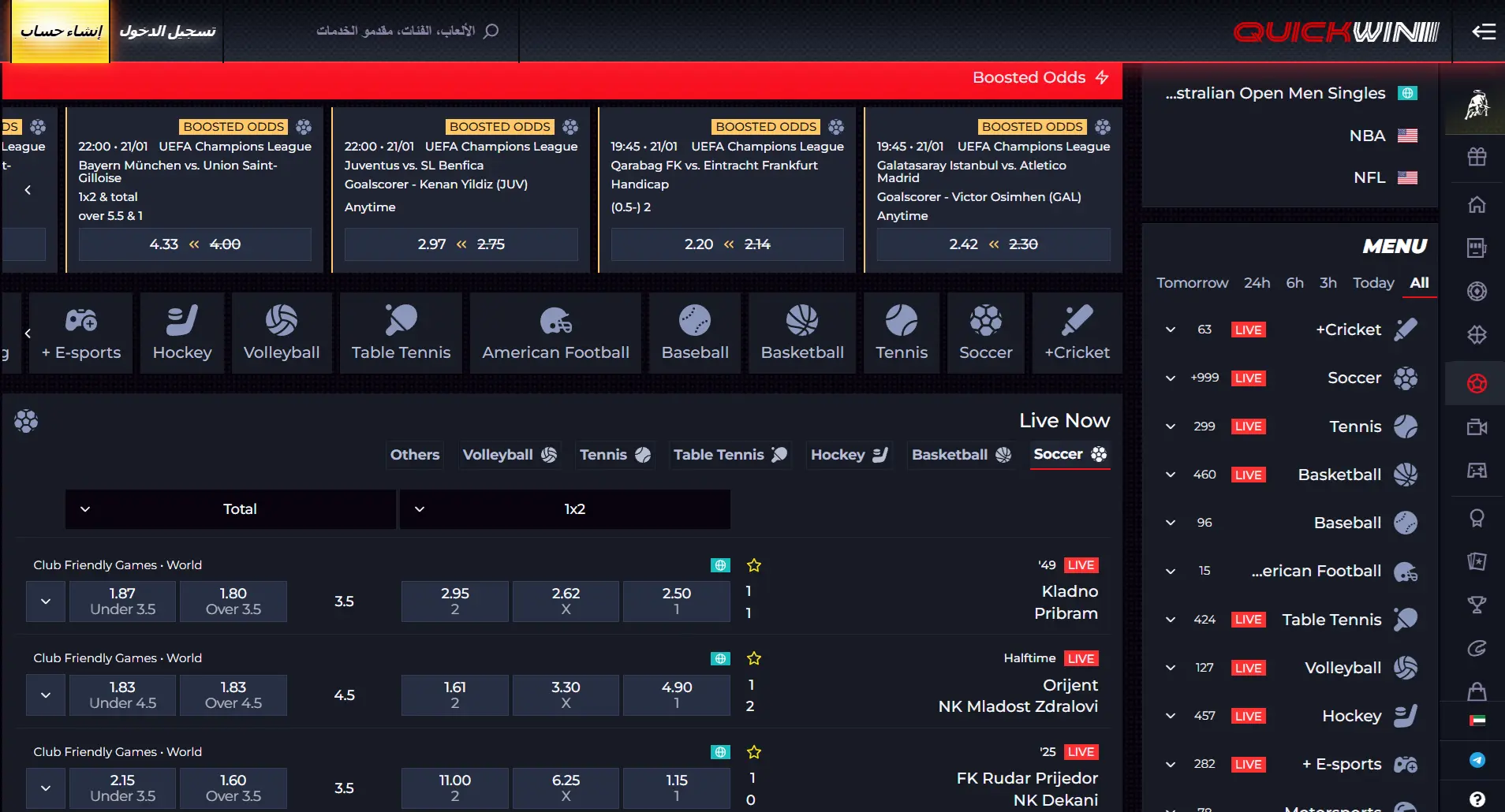The height and width of the screenshot is (812, 1505).
Task: Select the Table Tennis sport tile
Action: (x=401, y=333)
